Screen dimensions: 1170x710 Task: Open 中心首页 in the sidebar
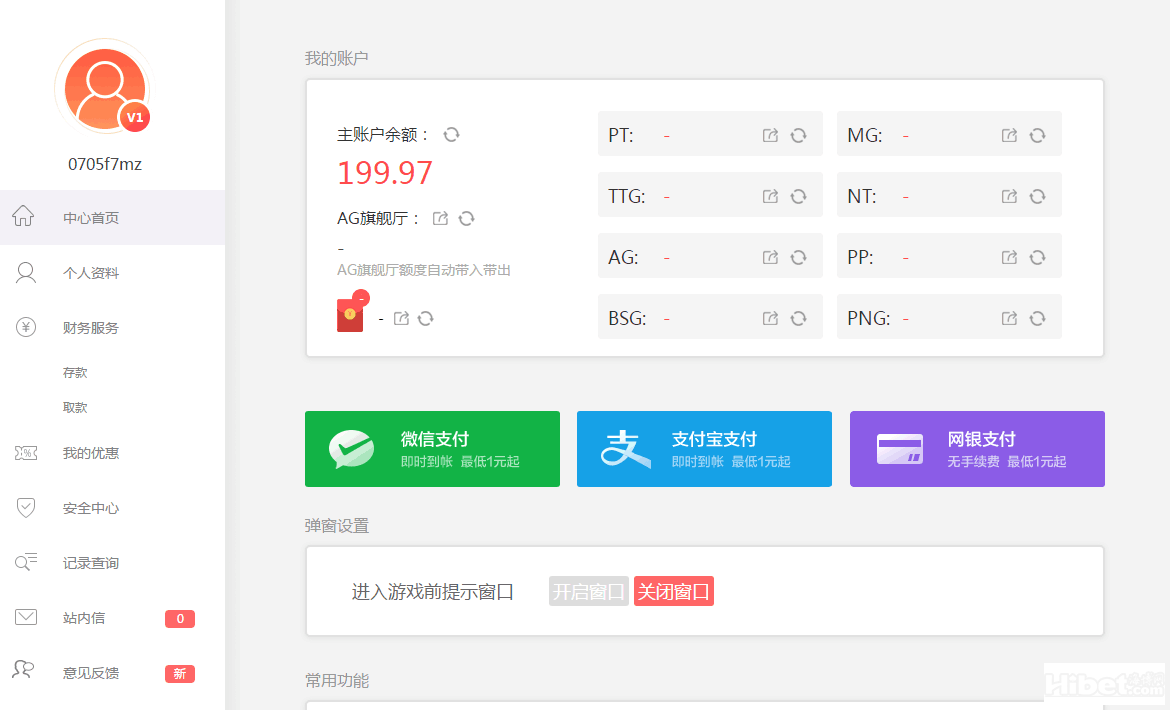90,218
